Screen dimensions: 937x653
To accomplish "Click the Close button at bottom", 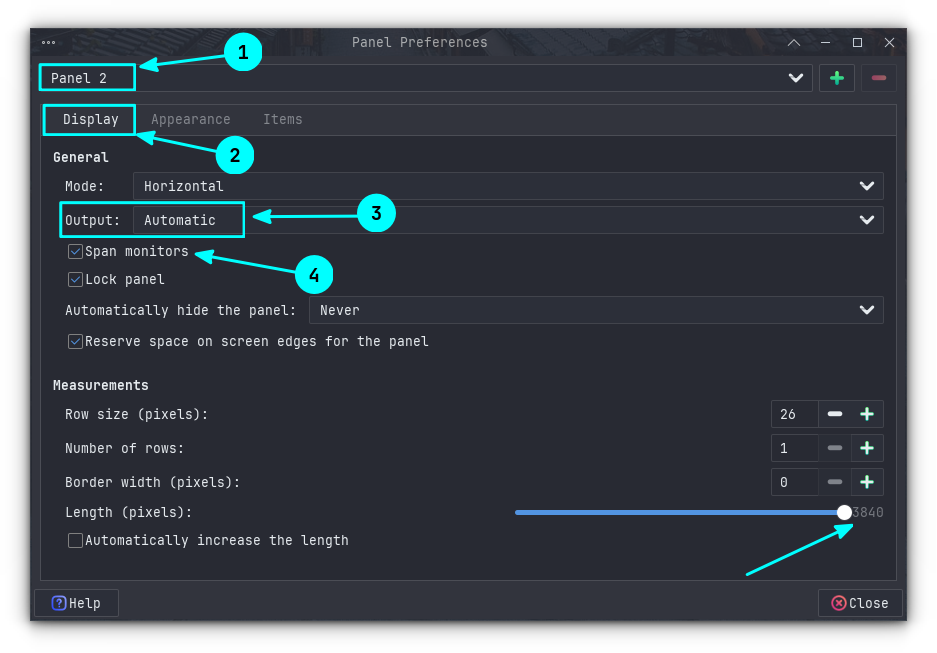I will tap(860, 603).
